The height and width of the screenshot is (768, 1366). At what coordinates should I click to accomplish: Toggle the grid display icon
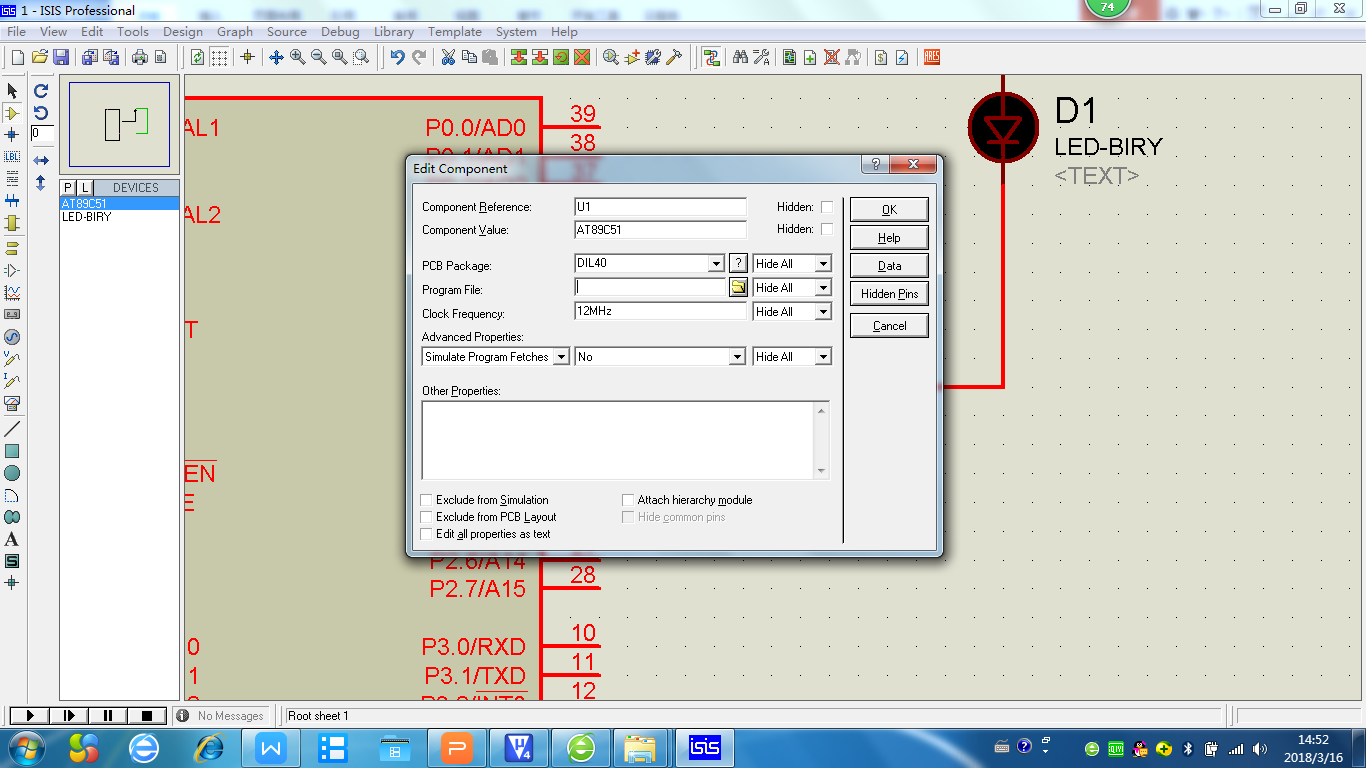click(219, 57)
